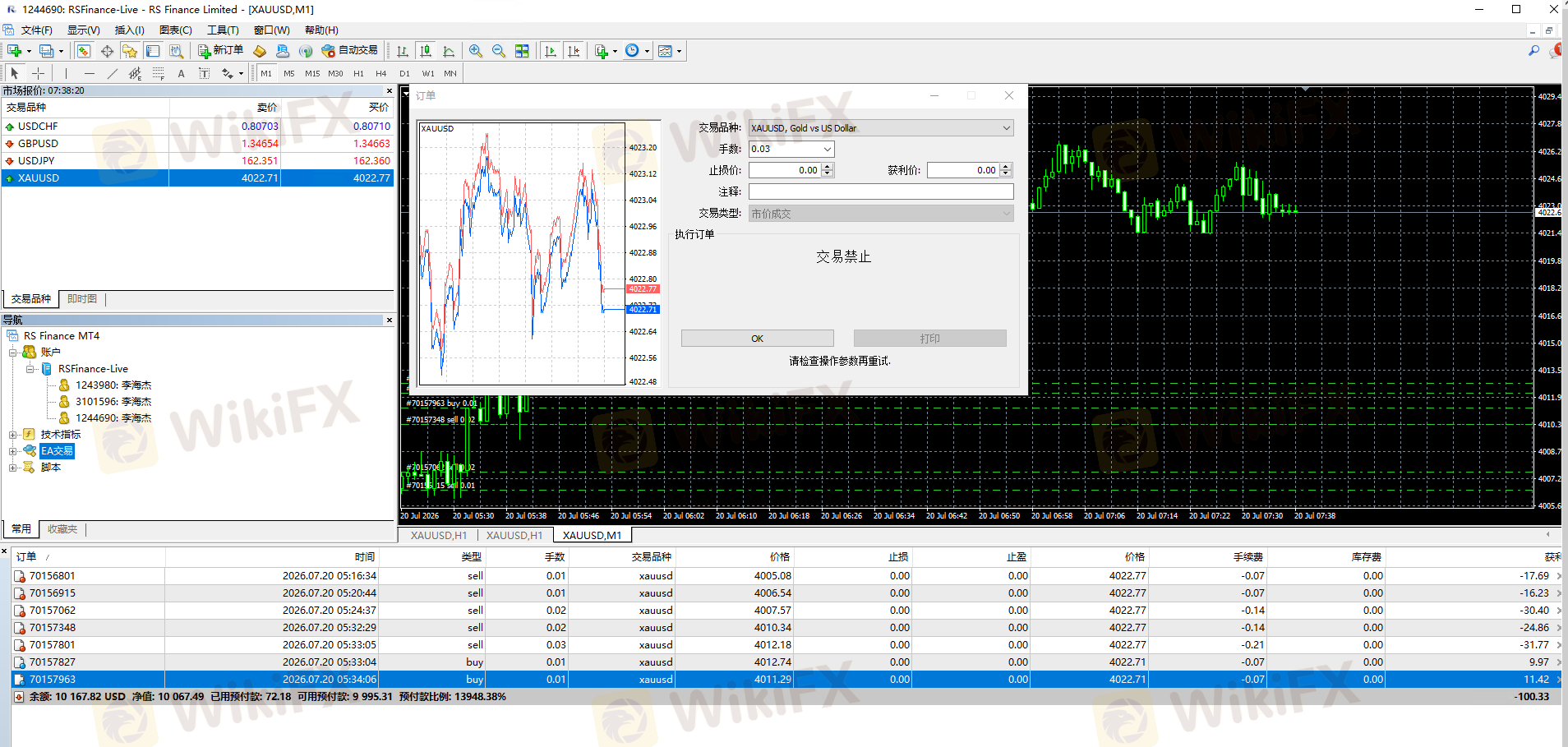
Task: Zoom in on the chart
Action: point(475,51)
